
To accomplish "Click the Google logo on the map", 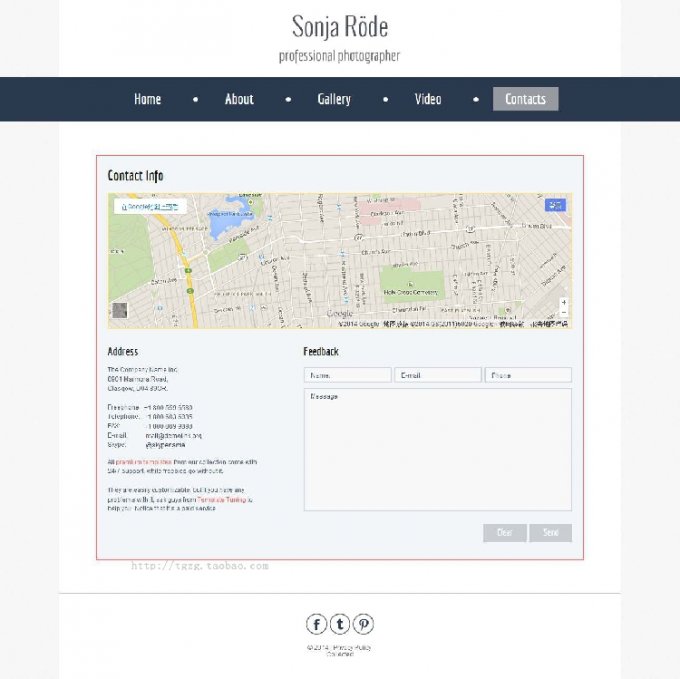I will pos(340,314).
